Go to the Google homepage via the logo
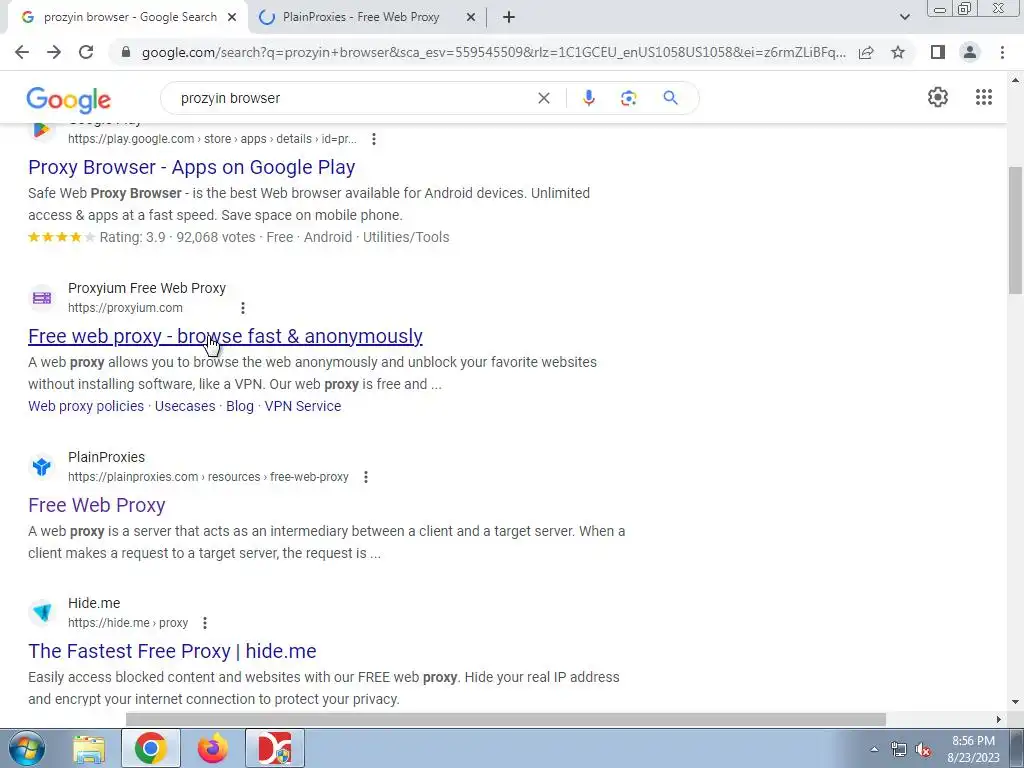This screenshot has height=768, width=1024. (69, 100)
